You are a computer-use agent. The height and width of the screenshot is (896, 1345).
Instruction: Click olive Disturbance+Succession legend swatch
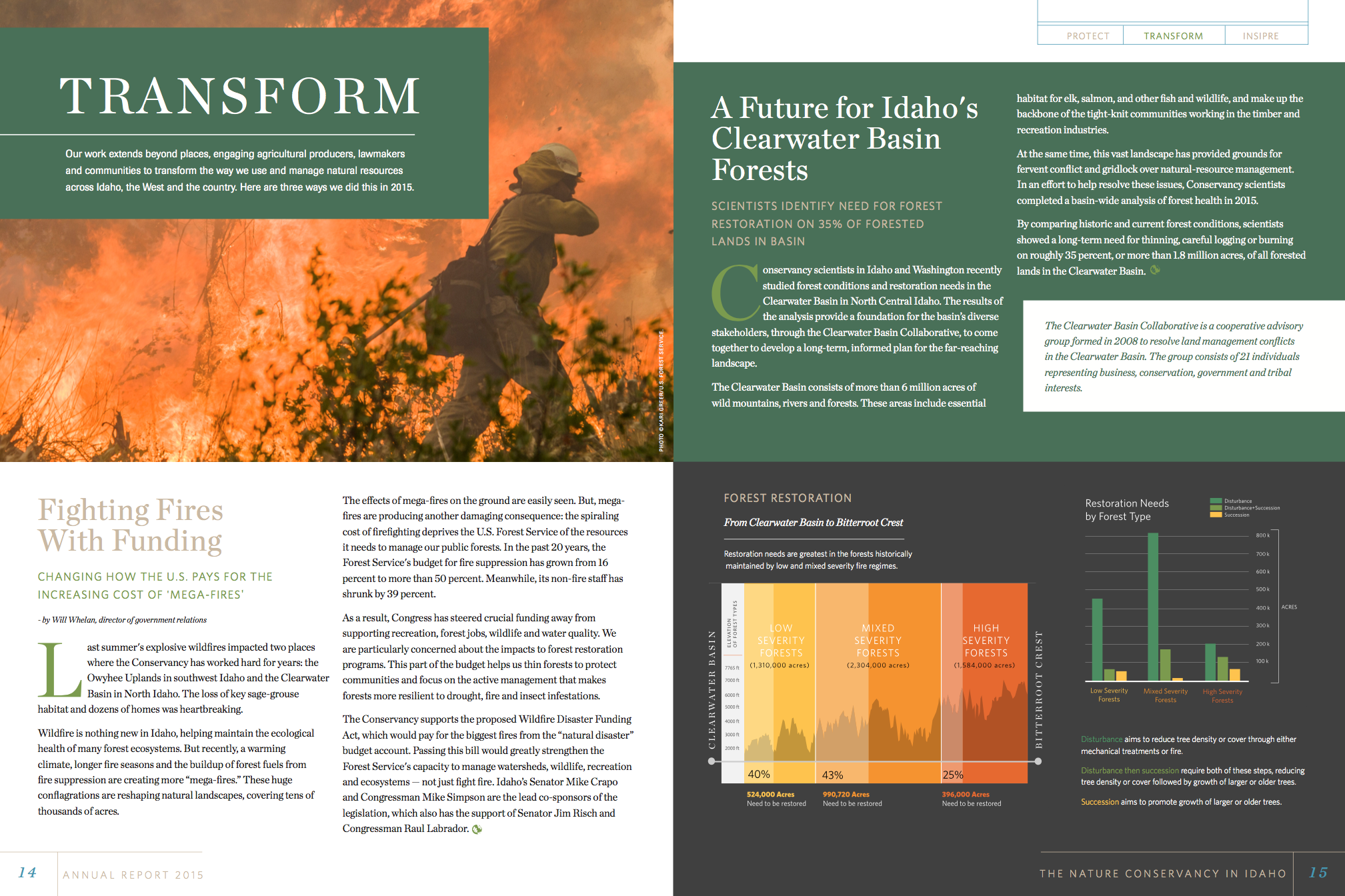[1216, 508]
